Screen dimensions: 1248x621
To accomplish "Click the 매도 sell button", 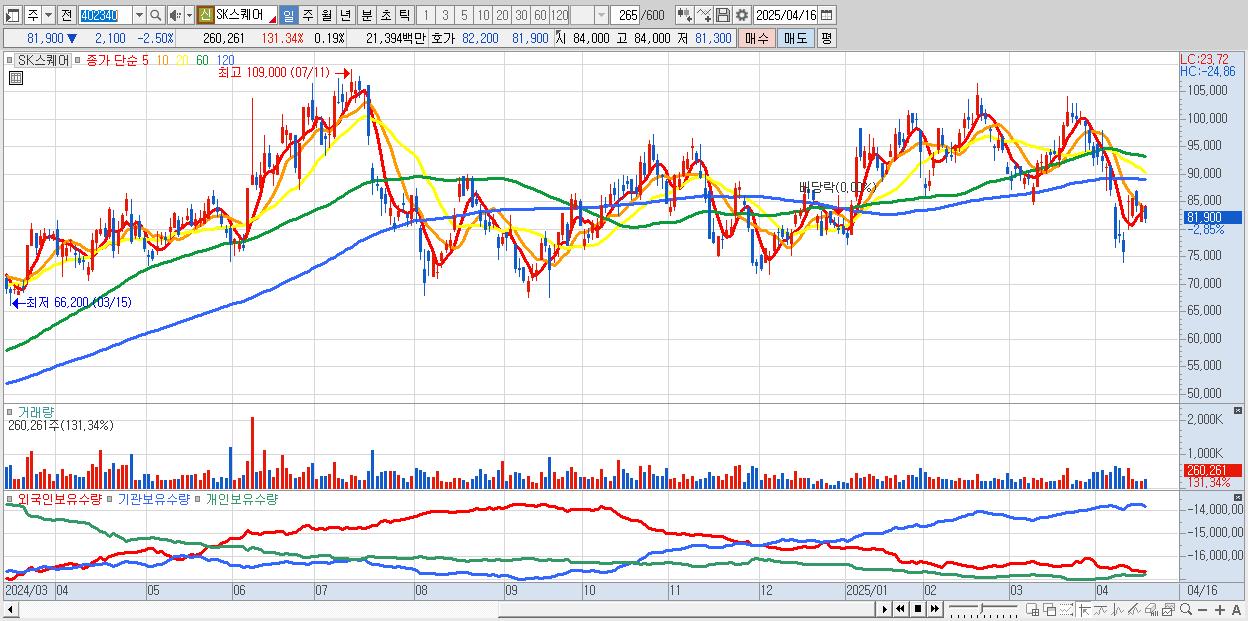I will (795, 38).
